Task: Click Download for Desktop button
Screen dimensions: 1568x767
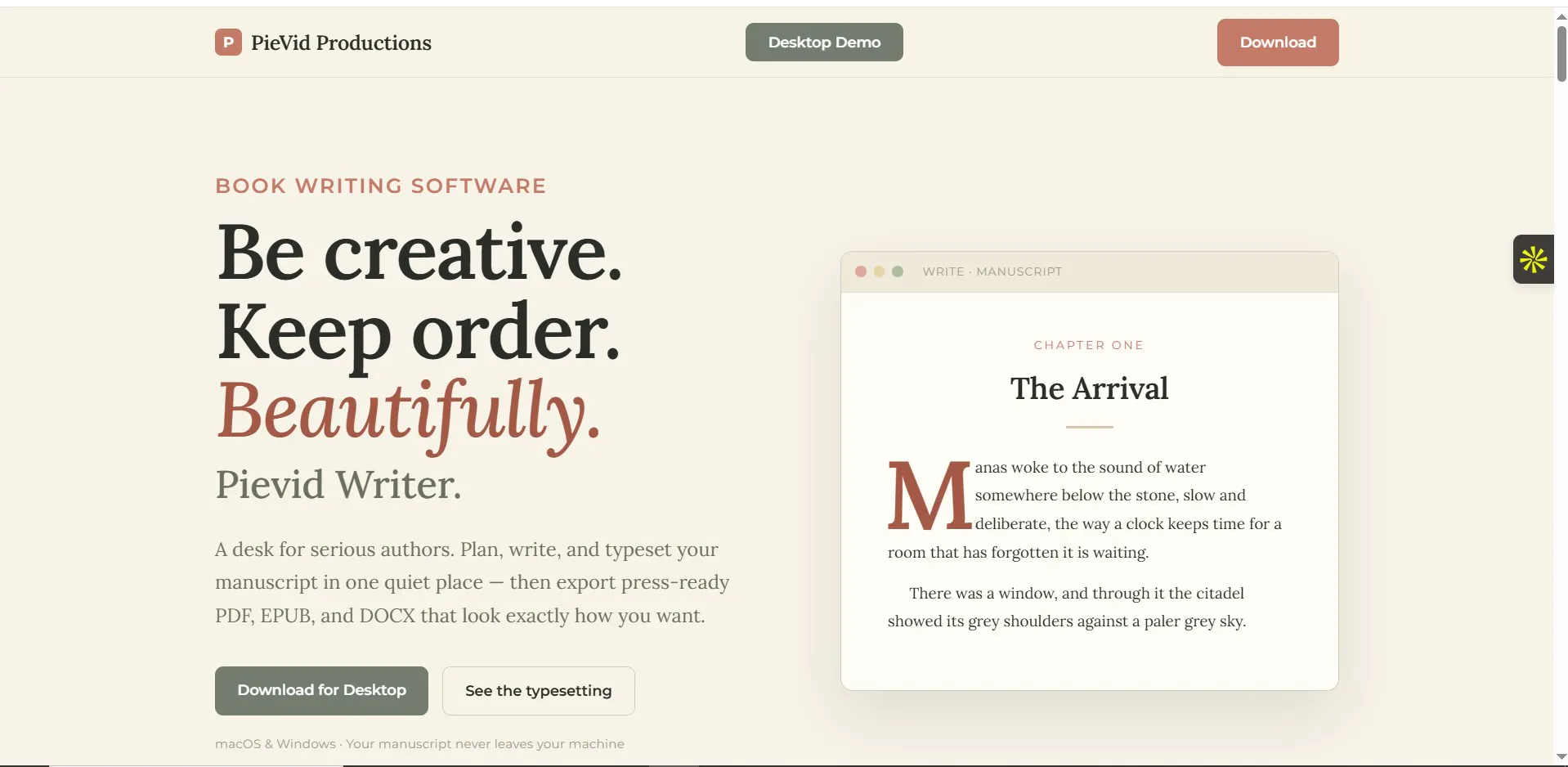Action: 321,691
